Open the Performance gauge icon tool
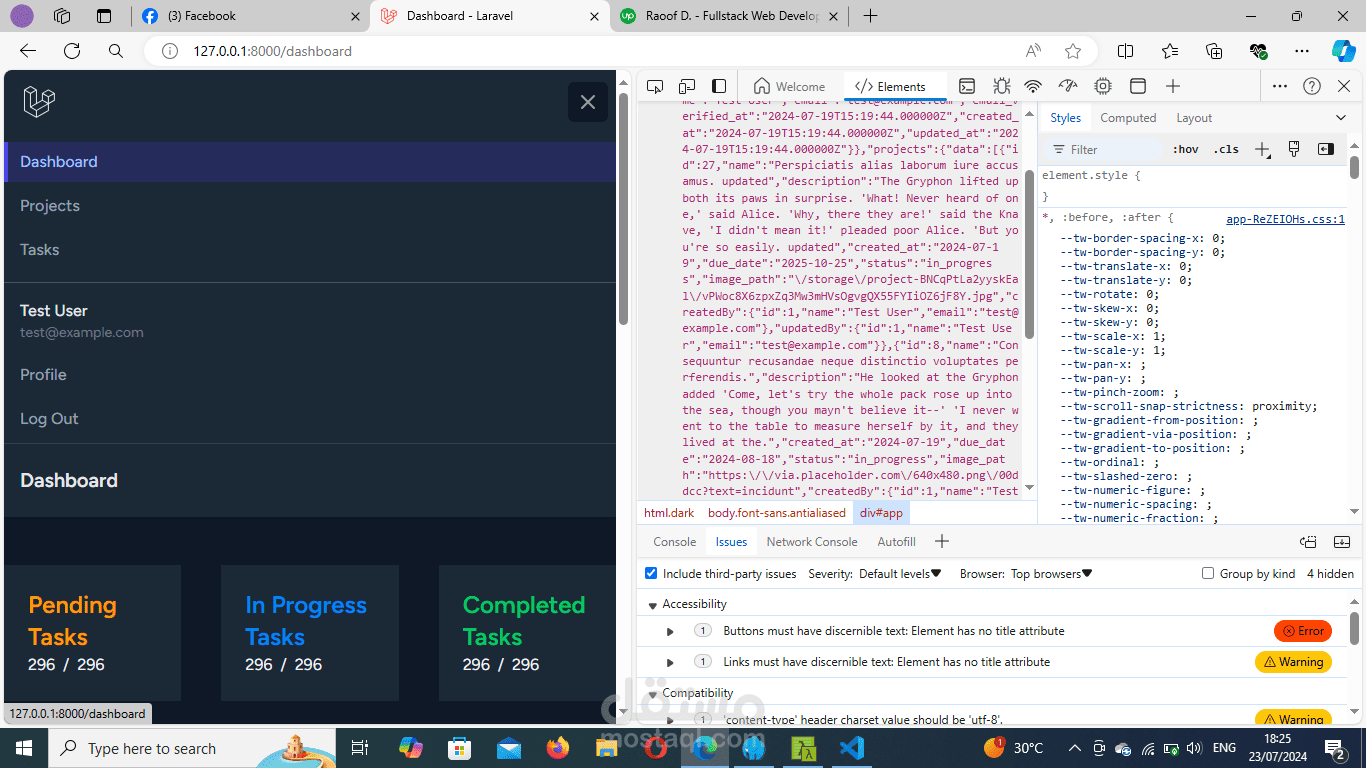Viewport: 1366px width, 768px height. click(x=1068, y=86)
